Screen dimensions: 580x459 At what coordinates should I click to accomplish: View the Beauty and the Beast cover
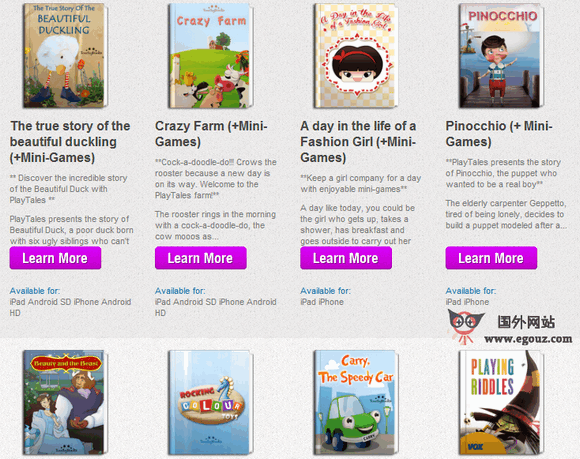click(x=65, y=402)
